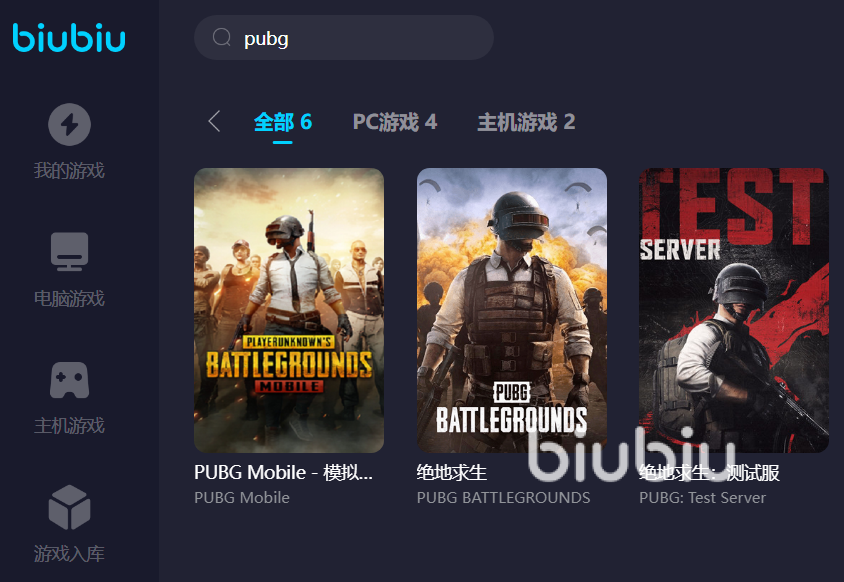
Task: Click the PUBG Mobile - 模拟... title
Action: [x=283, y=473]
